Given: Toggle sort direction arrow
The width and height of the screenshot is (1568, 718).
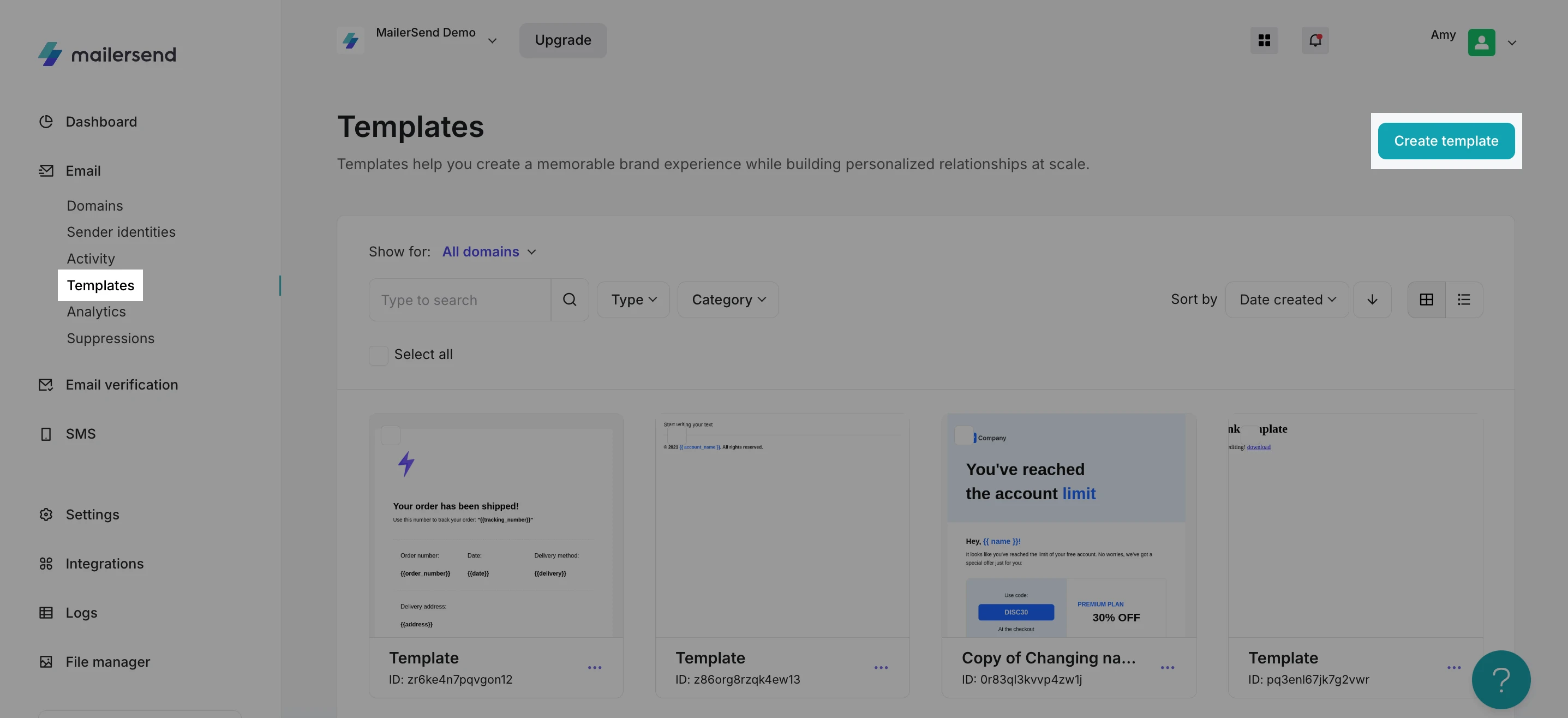Looking at the screenshot, I should click(x=1372, y=300).
